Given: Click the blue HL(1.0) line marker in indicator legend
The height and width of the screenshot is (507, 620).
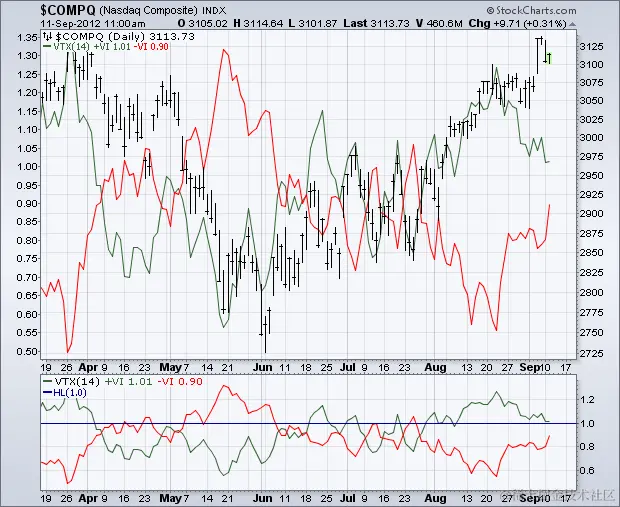Looking at the screenshot, I should click(47, 393).
